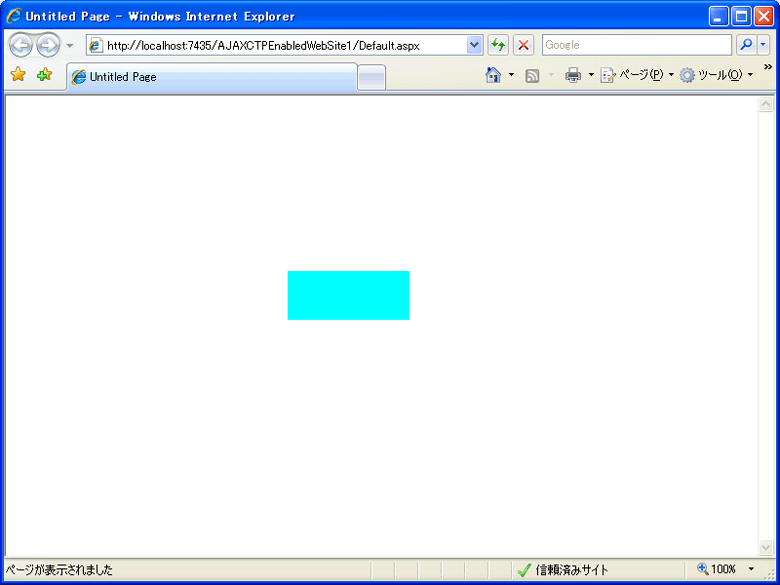Click the Home icon
This screenshot has width=780, height=585.
(493, 75)
